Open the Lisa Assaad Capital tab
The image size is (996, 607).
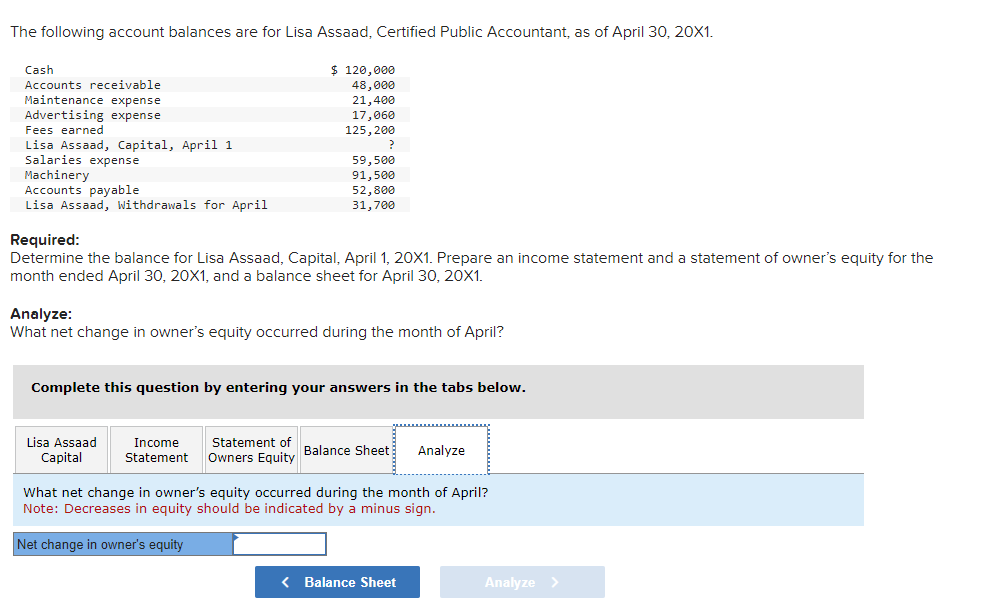pyautogui.click(x=60, y=449)
